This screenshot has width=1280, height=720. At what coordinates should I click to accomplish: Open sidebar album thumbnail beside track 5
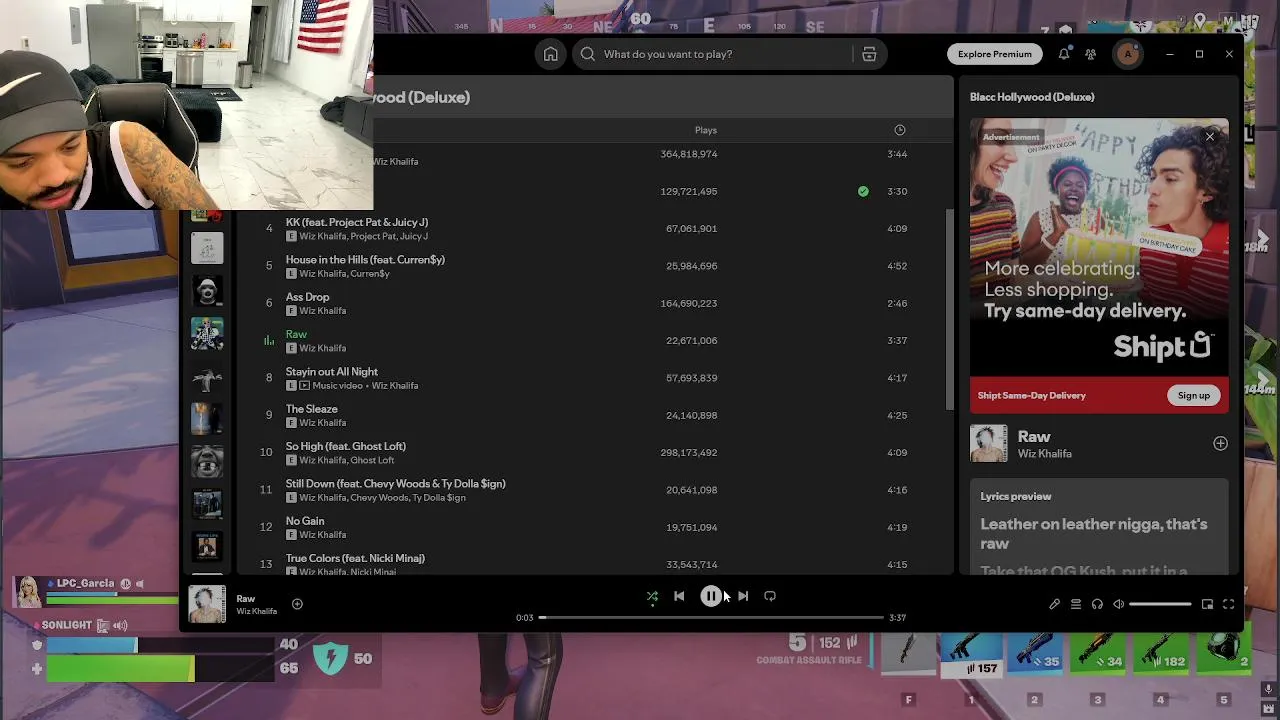coord(207,291)
